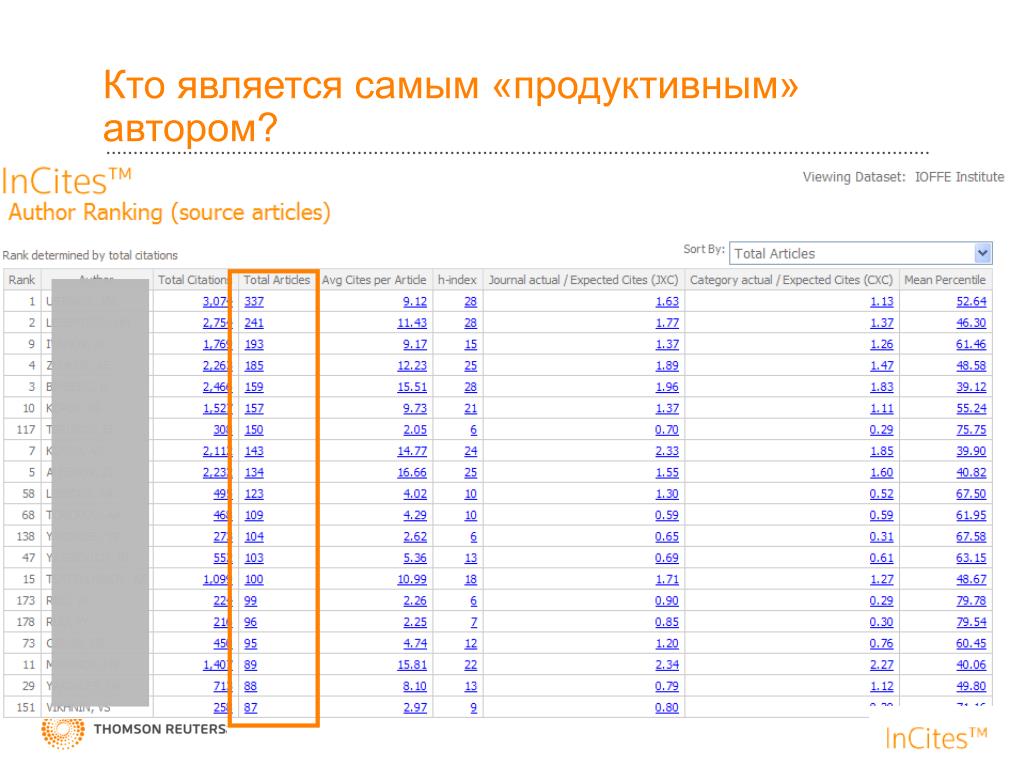Image resolution: width=1024 pixels, height=768 pixels.
Task: Click the 1.47 CXC value link
Action: (882, 366)
